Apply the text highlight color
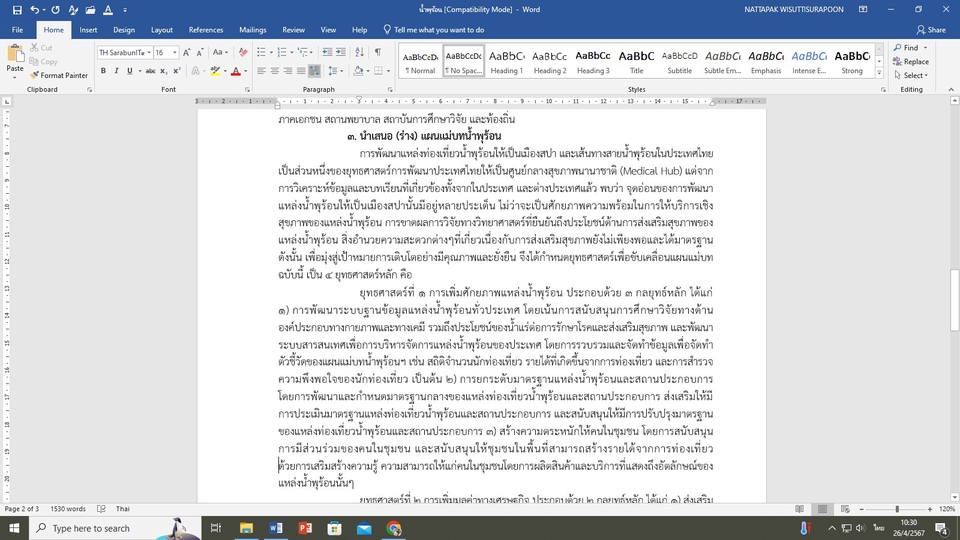This screenshot has width=960, height=540. click(215, 71)
